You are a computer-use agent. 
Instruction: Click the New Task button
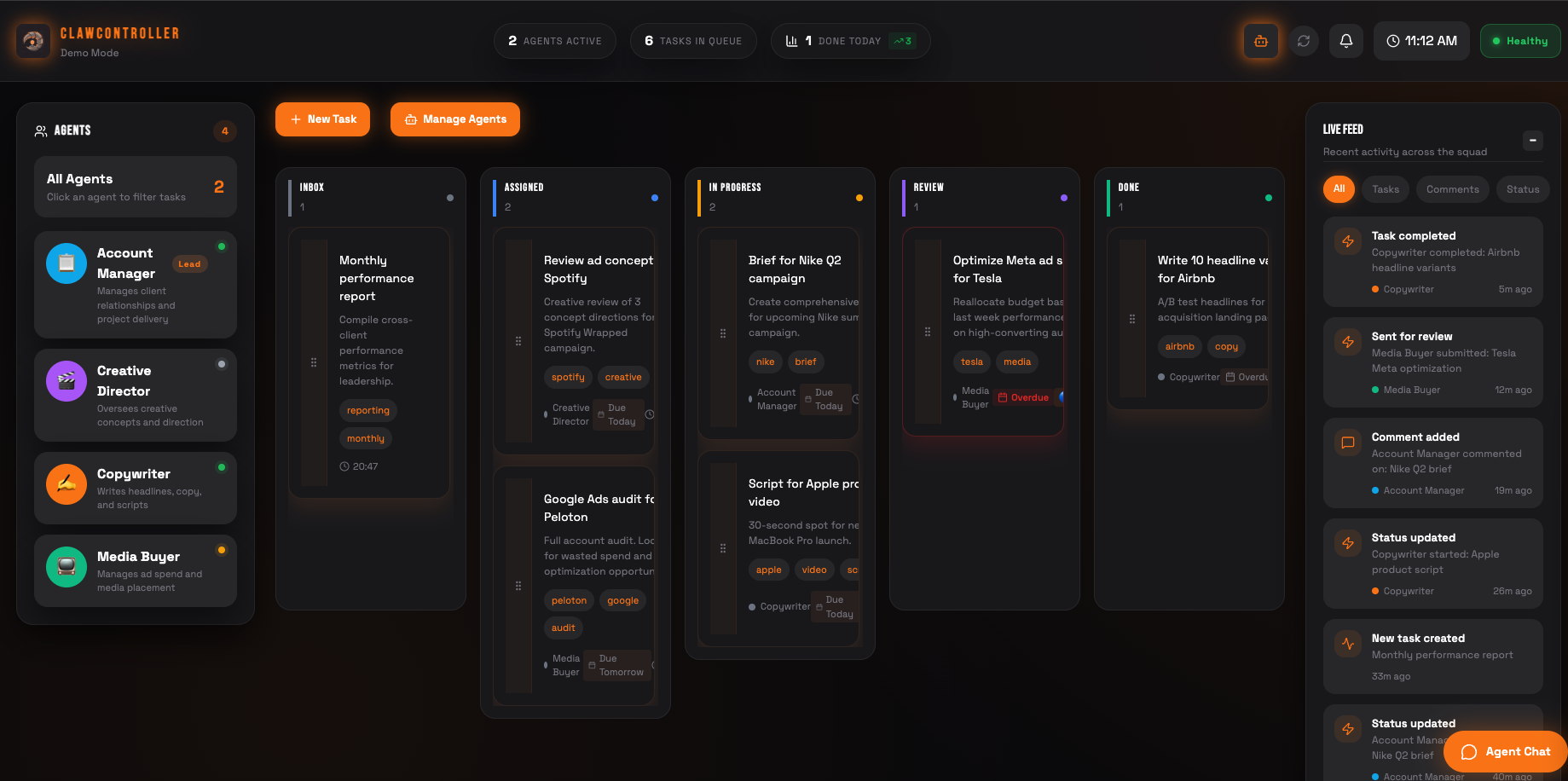pos(322,119)
